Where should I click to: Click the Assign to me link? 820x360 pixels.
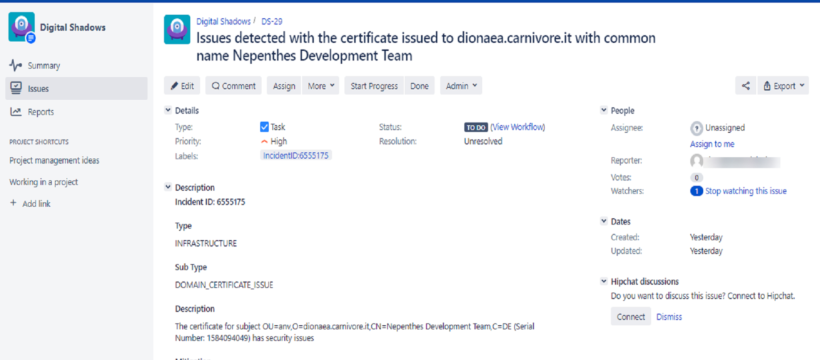click(712, 144)
